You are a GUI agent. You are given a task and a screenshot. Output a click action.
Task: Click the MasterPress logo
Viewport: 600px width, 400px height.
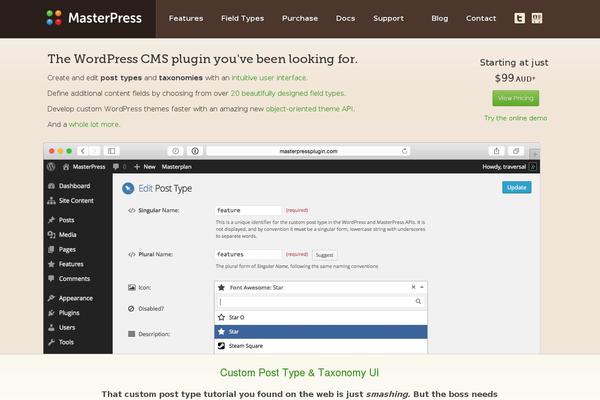pos(94,18)
